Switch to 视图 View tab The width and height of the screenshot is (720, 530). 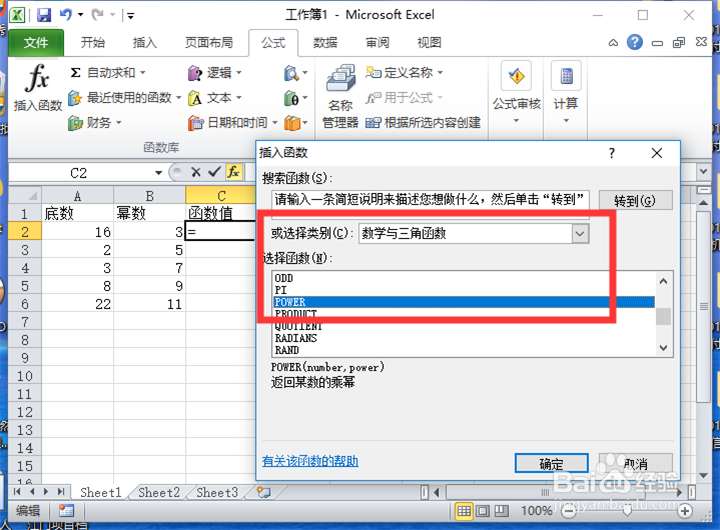[429, 43]
